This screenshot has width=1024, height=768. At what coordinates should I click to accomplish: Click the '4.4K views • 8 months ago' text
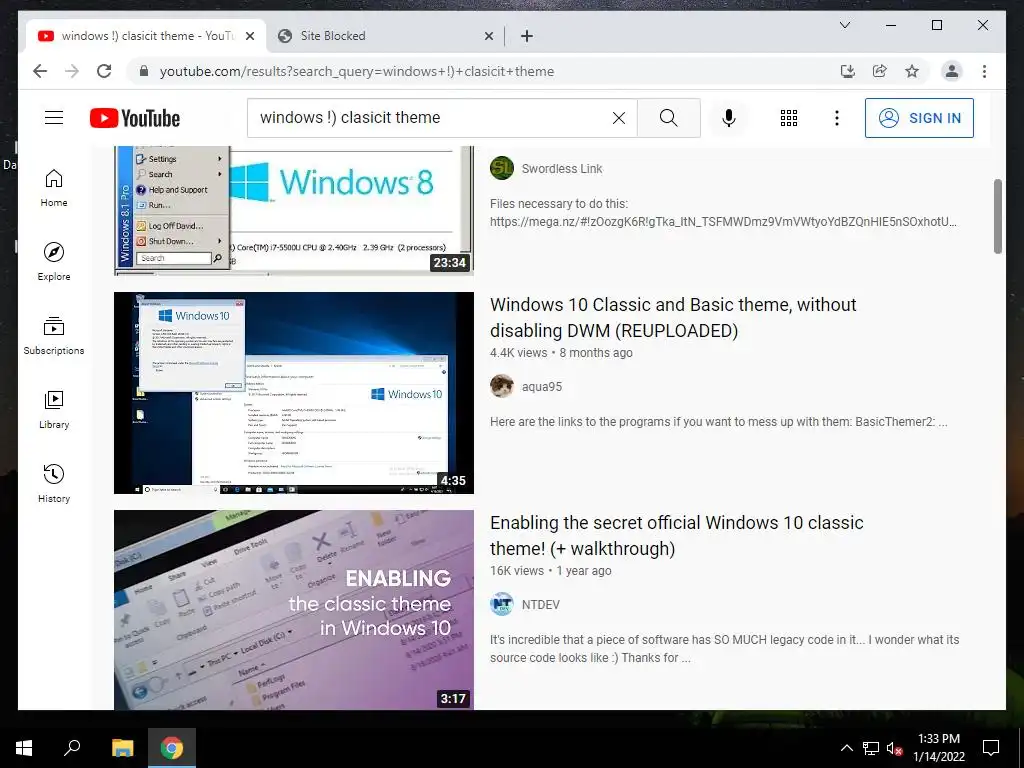[561, 353]
